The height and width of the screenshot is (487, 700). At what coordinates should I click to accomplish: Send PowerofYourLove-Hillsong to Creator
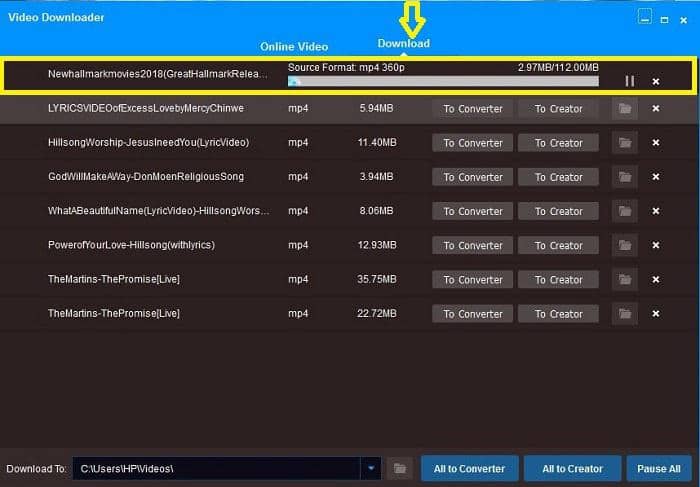coord(558,246)
